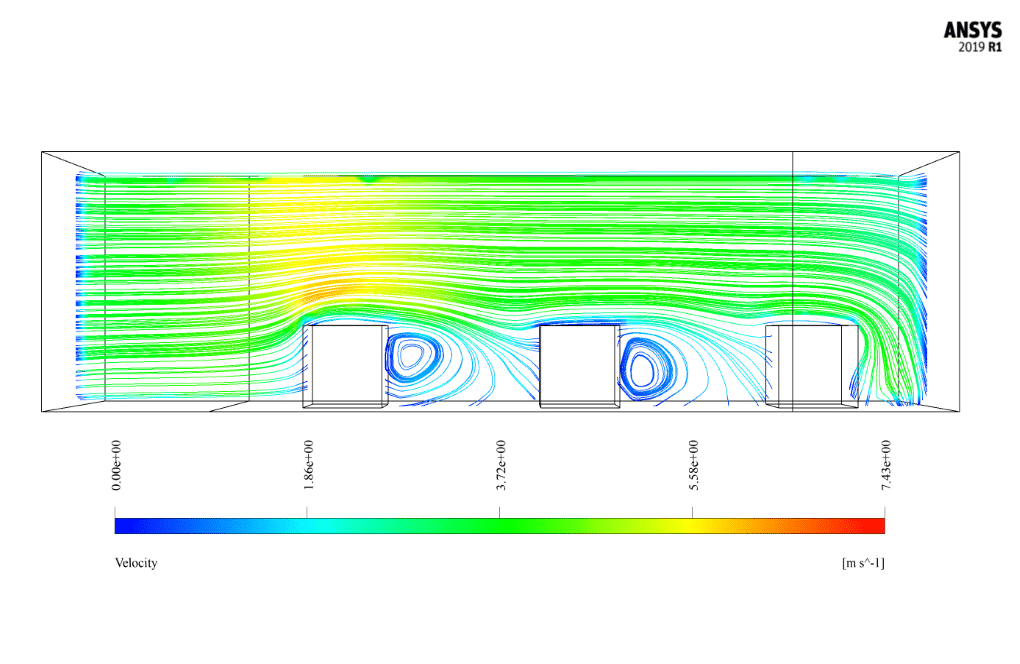The height and width of the screenshot is (664, 1020).
Task: Select the middle rectangular block obstacle
Action: [579, 366]
